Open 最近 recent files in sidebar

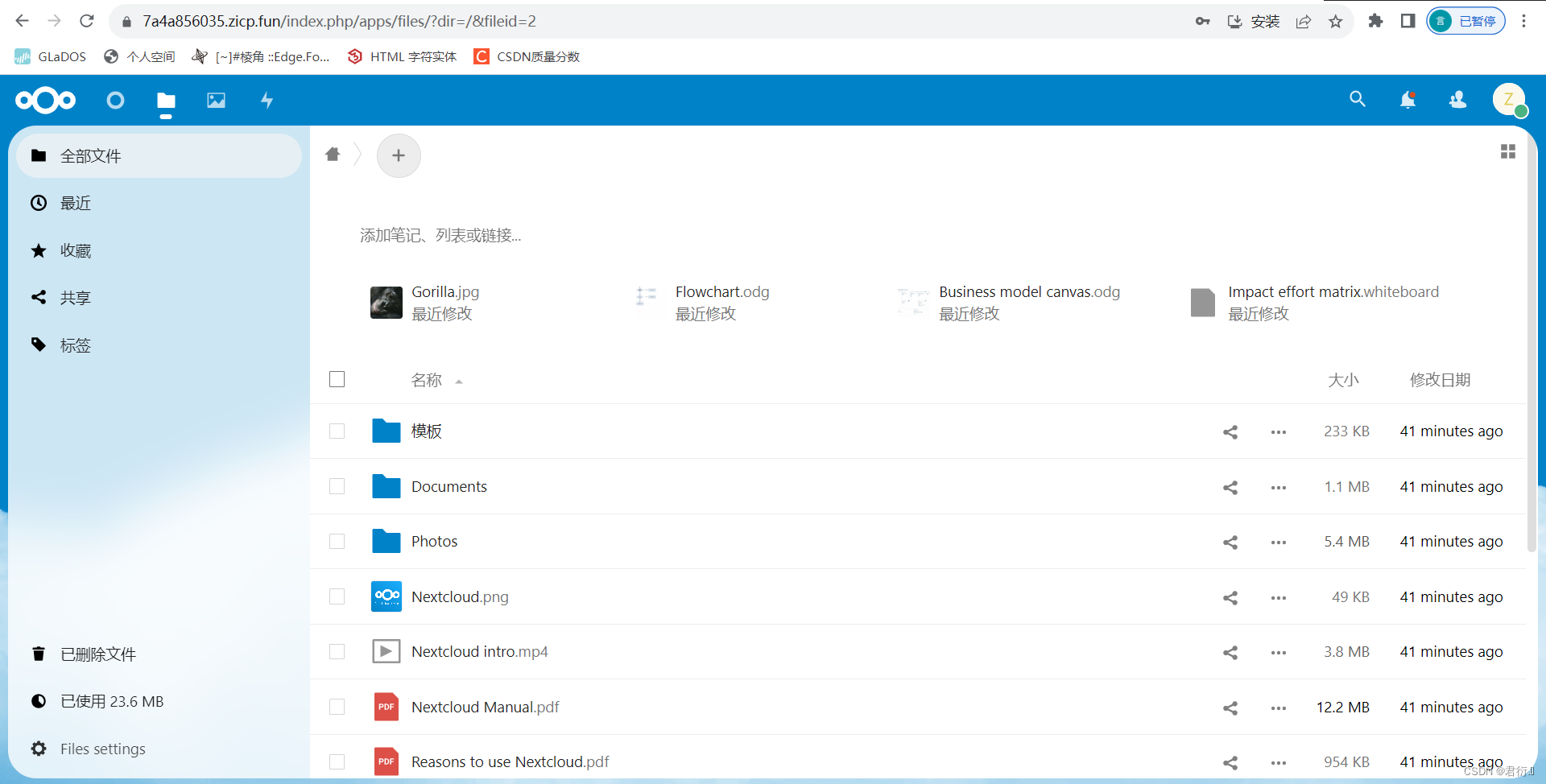pos(159,203)
